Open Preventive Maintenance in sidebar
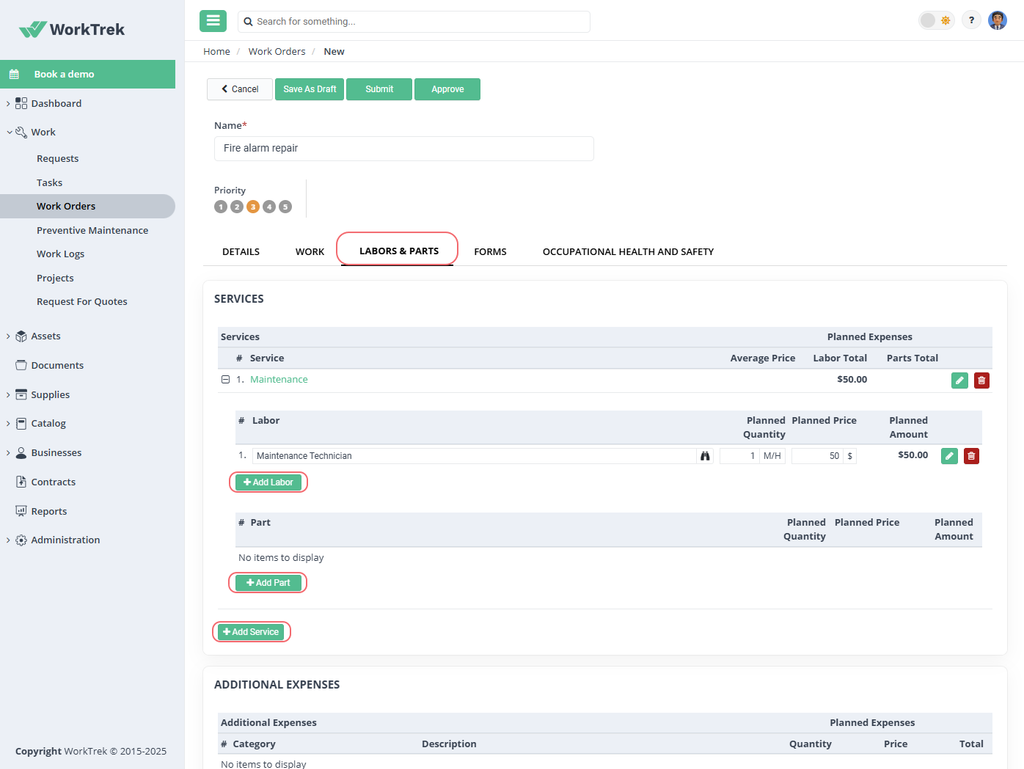 point(92,230)
